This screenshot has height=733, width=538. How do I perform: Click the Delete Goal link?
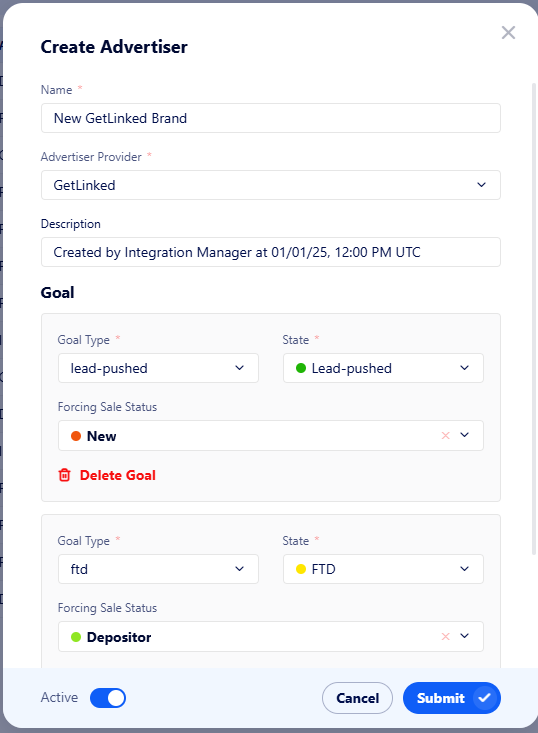pyautogui.click(x=118, y=475)
